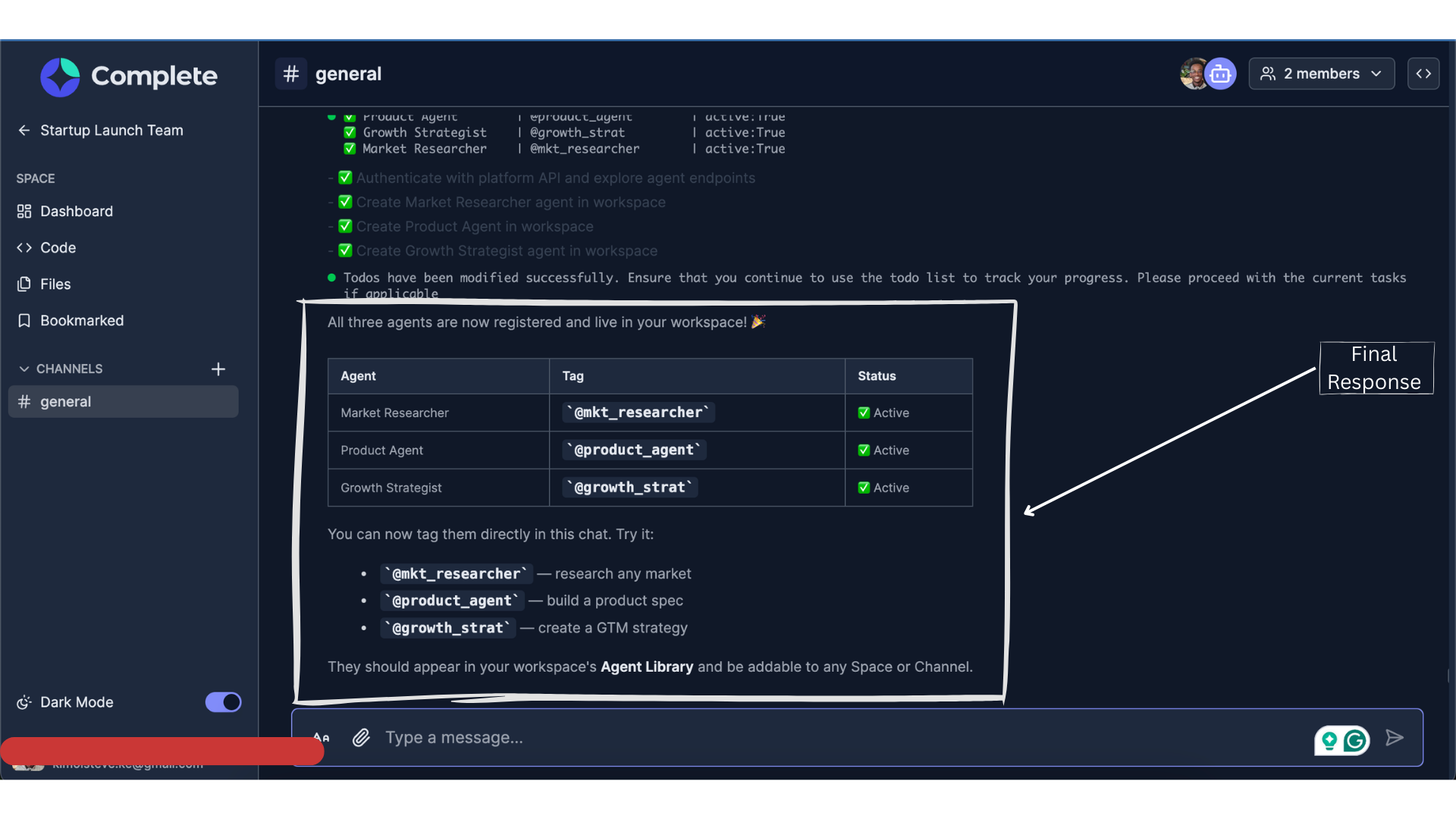Click the bot avatar in header

[x=1220, y=74]
